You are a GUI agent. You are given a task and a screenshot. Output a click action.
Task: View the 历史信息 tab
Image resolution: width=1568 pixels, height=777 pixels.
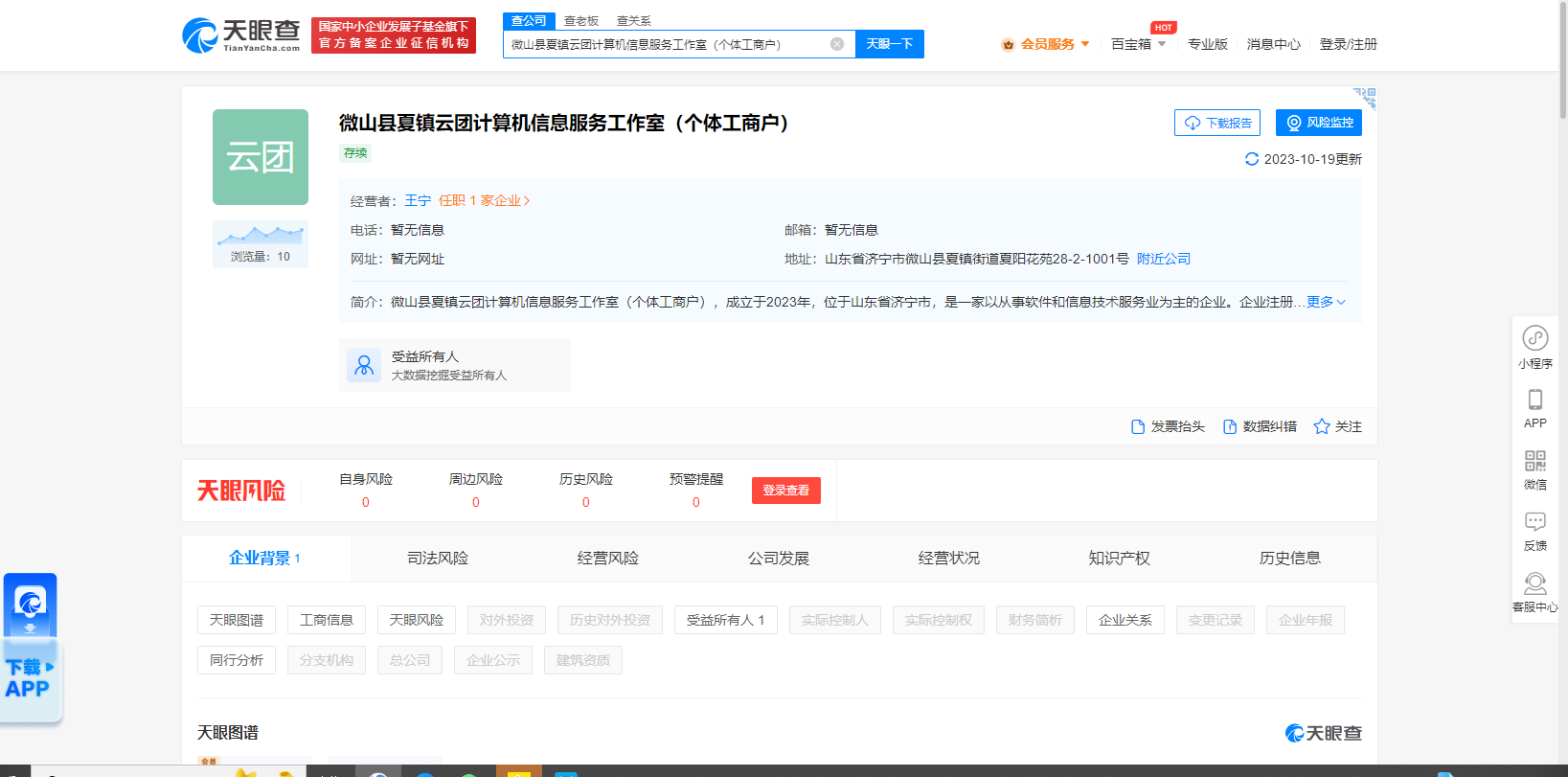pos(1290,558)
